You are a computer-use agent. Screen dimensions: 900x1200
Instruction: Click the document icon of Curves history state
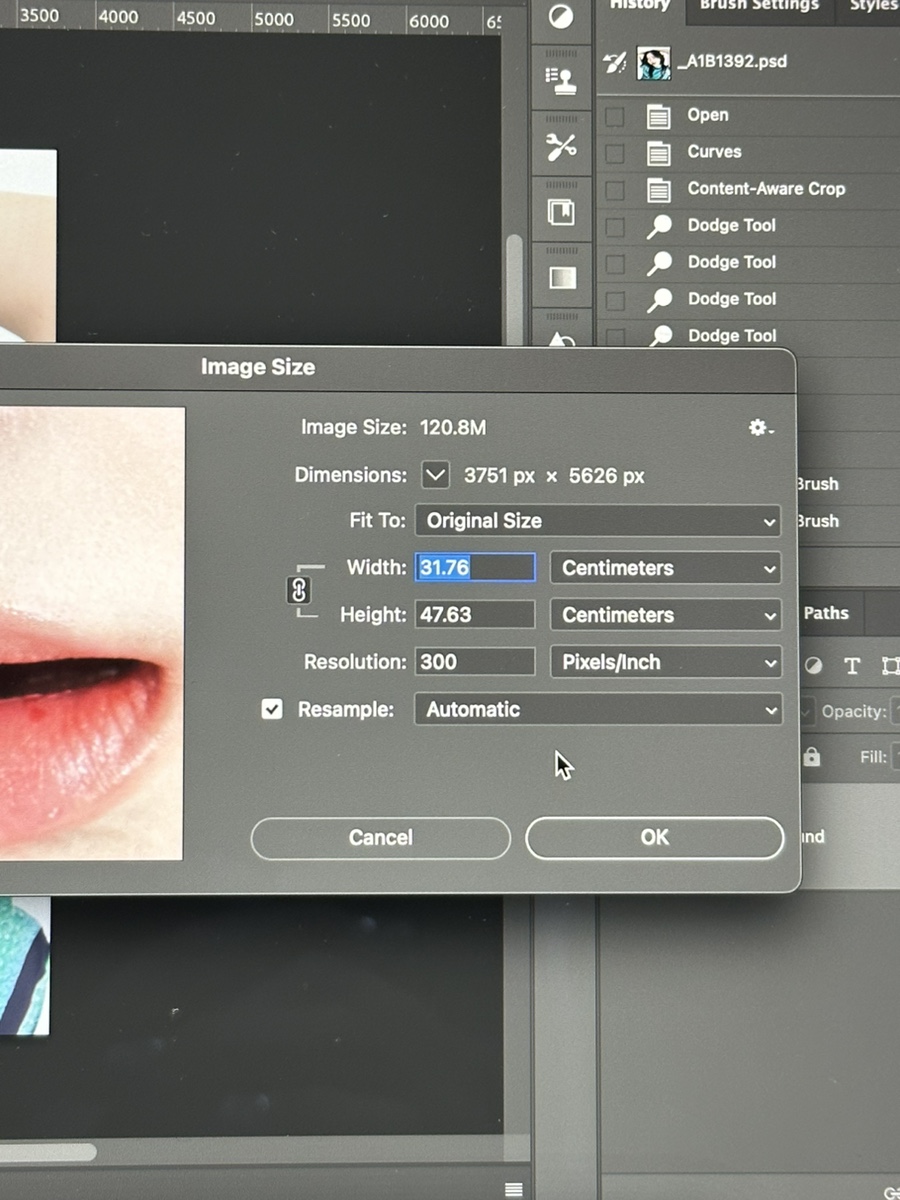[x=658, y=153]
